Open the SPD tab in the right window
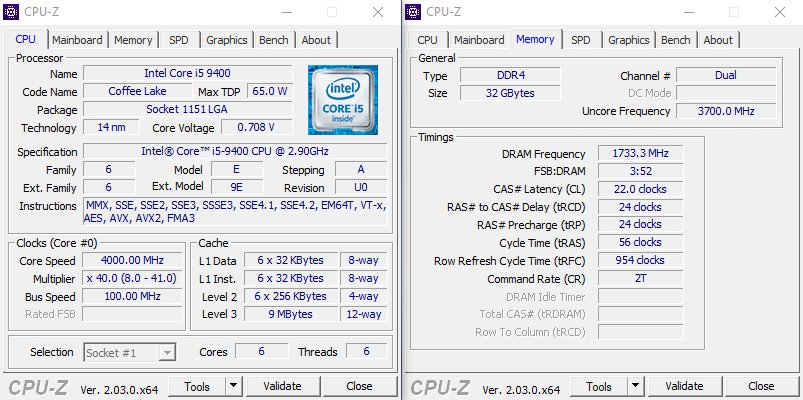This screenshot has height=400, width=803. 581,40
